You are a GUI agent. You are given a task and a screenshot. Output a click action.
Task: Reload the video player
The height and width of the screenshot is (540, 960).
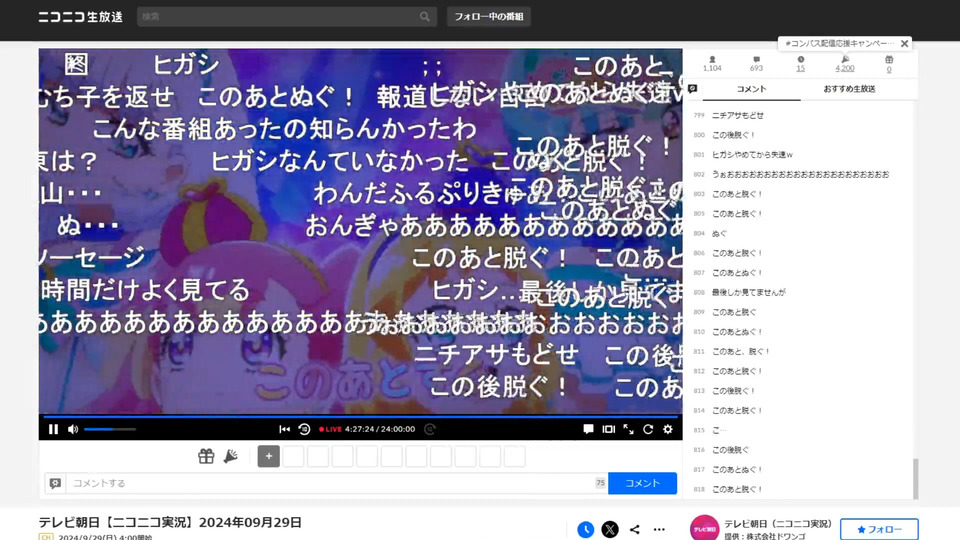[x=648, y=429]
